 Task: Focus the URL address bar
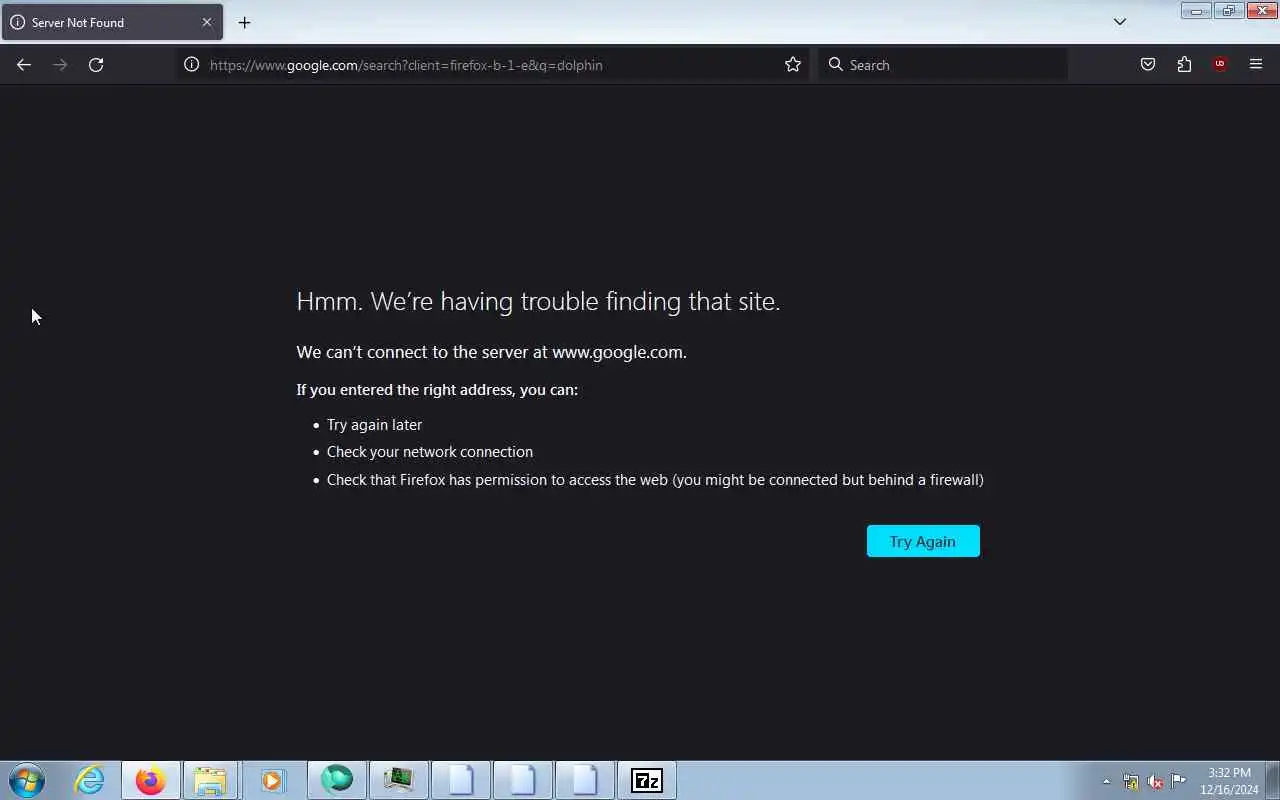coord(492,65)
